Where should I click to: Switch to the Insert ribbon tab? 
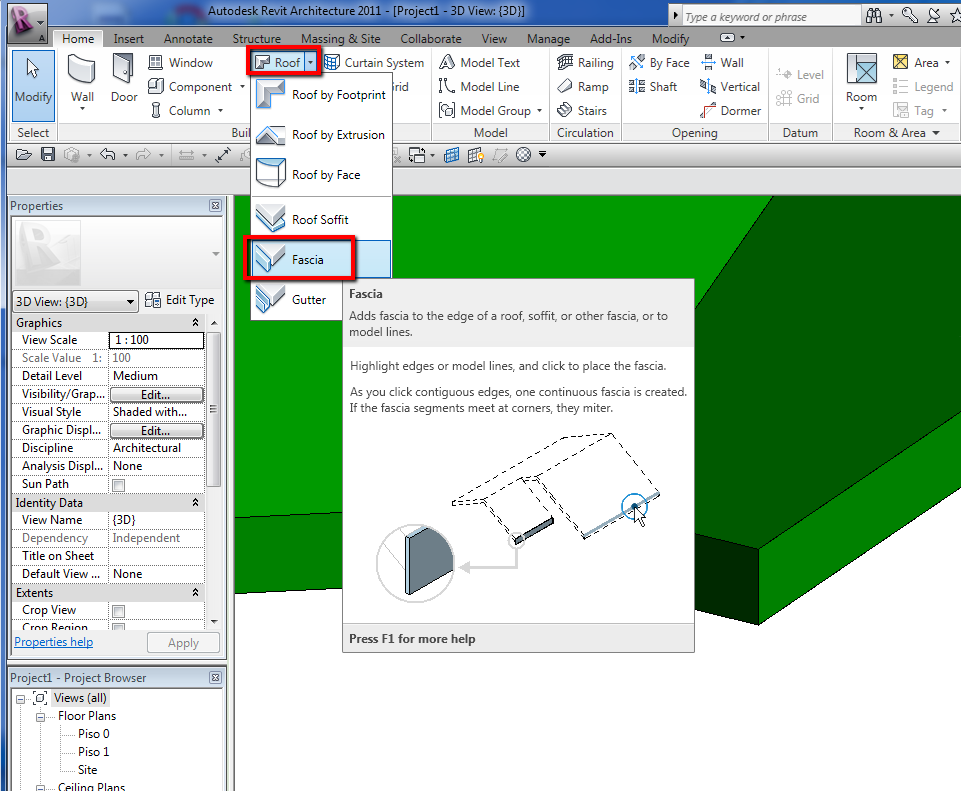coord(128,39)
